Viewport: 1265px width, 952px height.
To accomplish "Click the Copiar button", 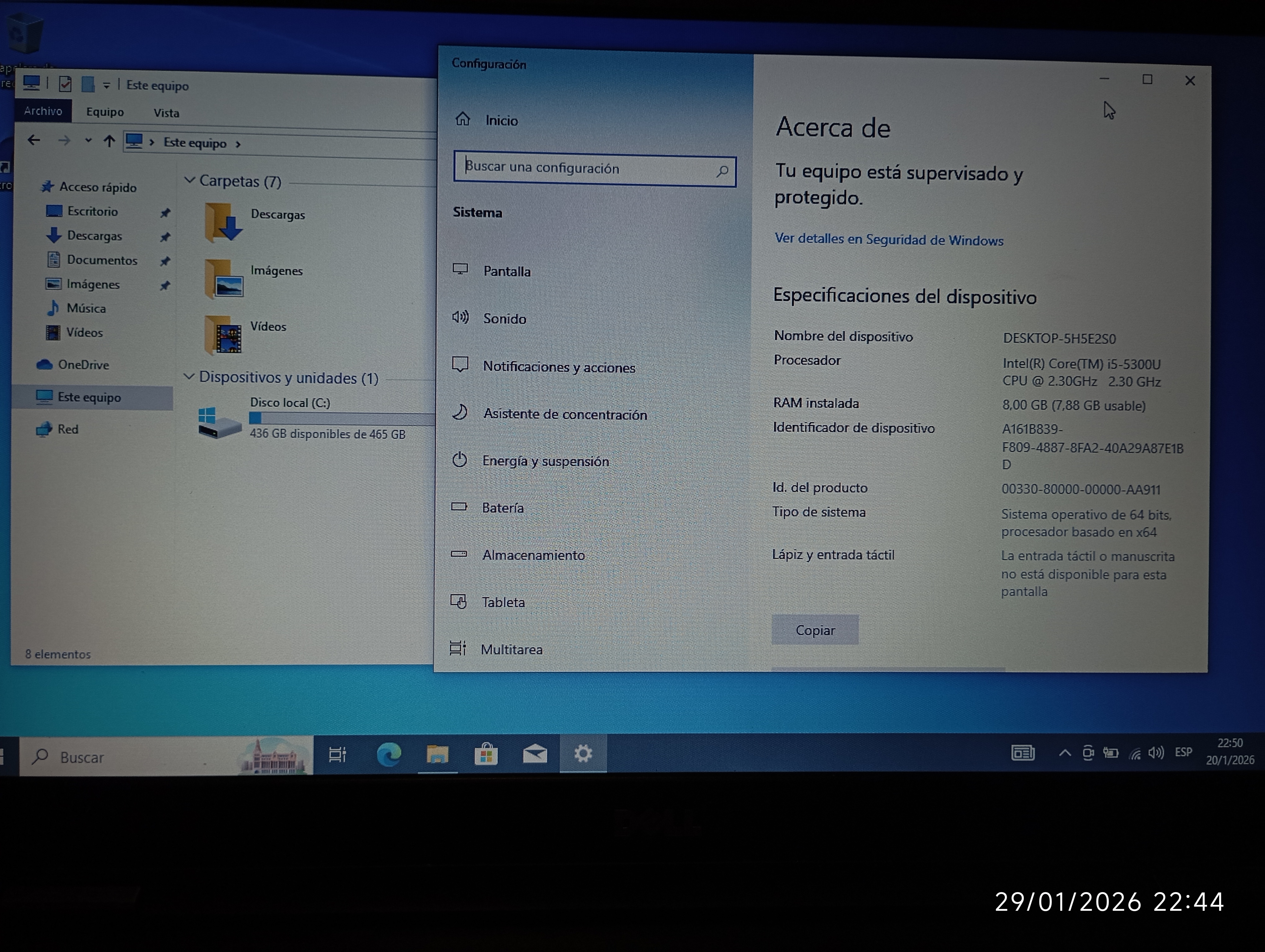I will click(814, 630).
